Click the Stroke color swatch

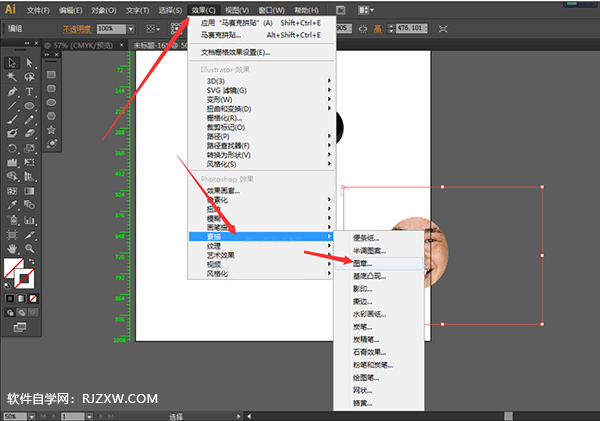(24, 279)
